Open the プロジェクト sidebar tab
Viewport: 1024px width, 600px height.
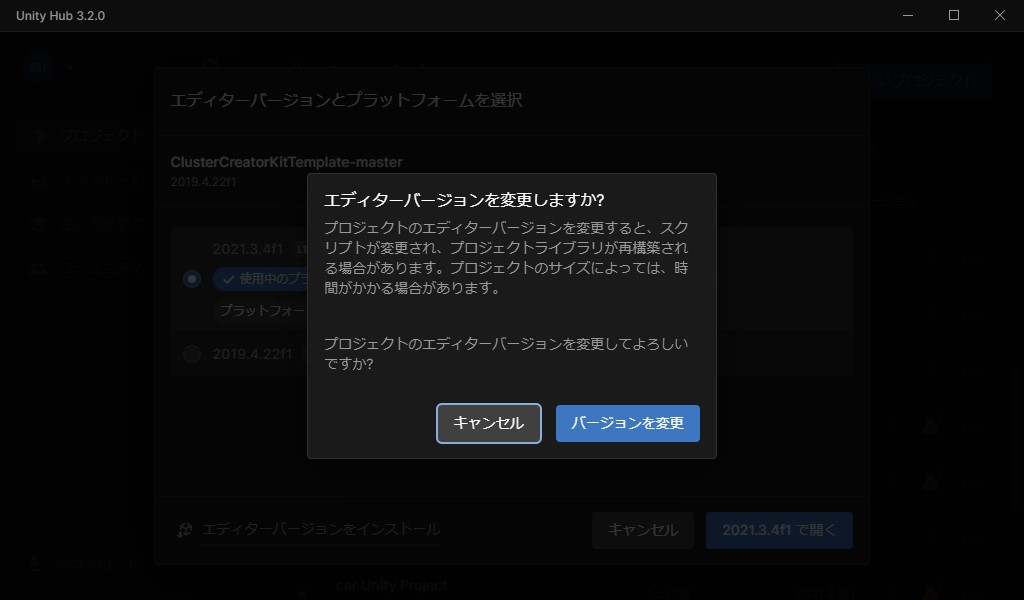pos(100,136)
